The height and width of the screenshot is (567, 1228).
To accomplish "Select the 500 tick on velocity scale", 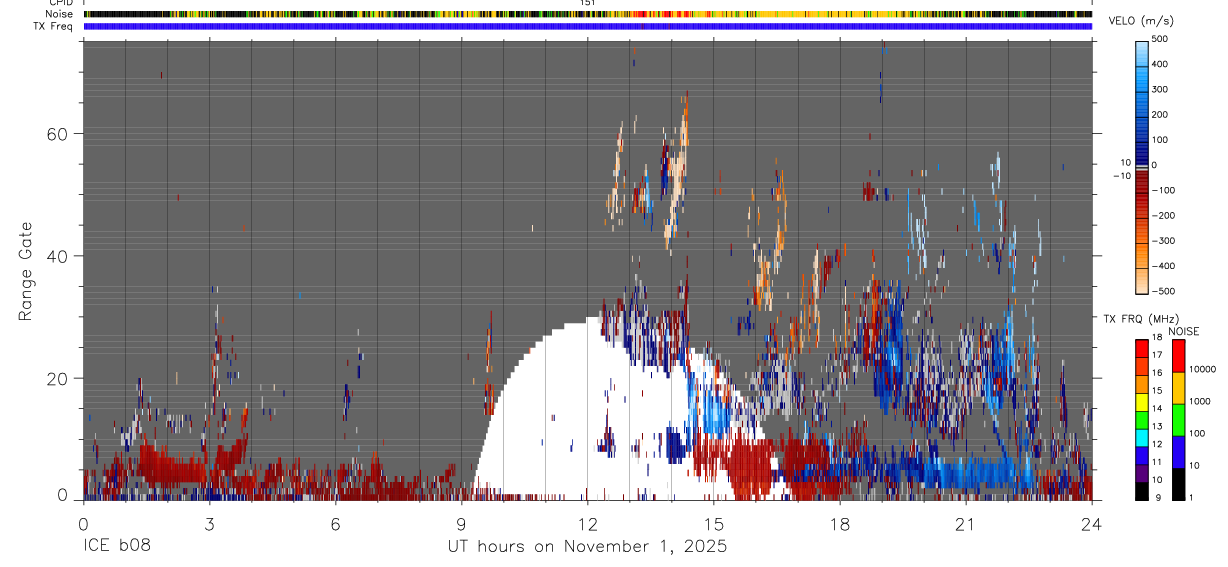I will [x=1162, y=39].
